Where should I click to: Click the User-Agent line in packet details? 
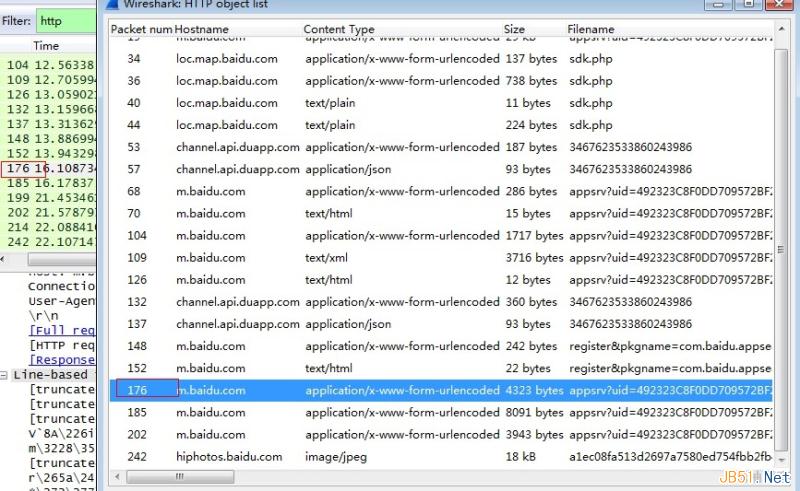coord(62,301)
